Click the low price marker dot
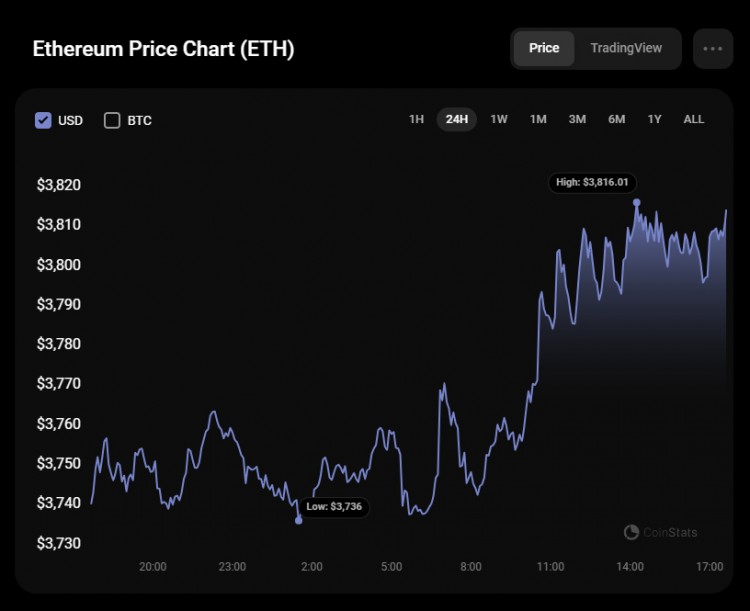Viewport: 750px width, 611px height. click(298, 520)
